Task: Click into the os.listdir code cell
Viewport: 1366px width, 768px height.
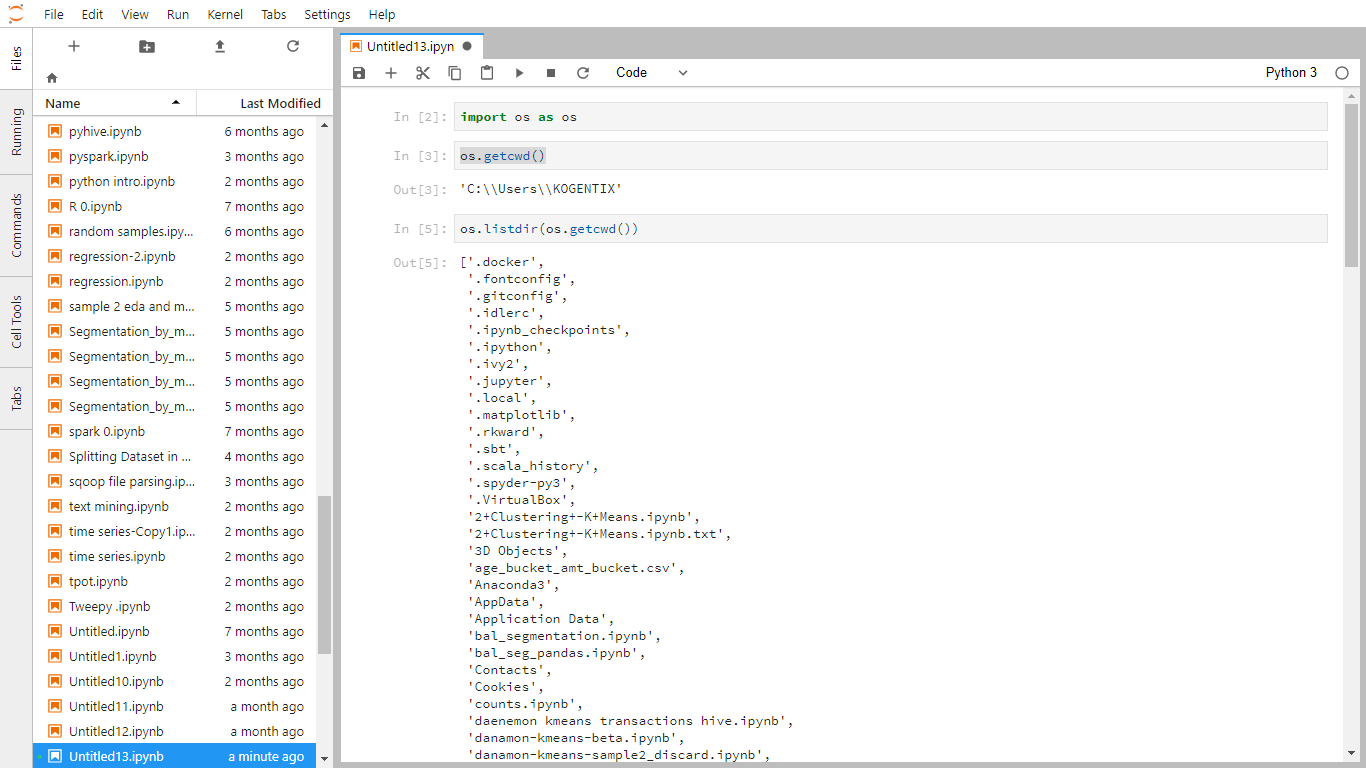Action: [890, 229]
